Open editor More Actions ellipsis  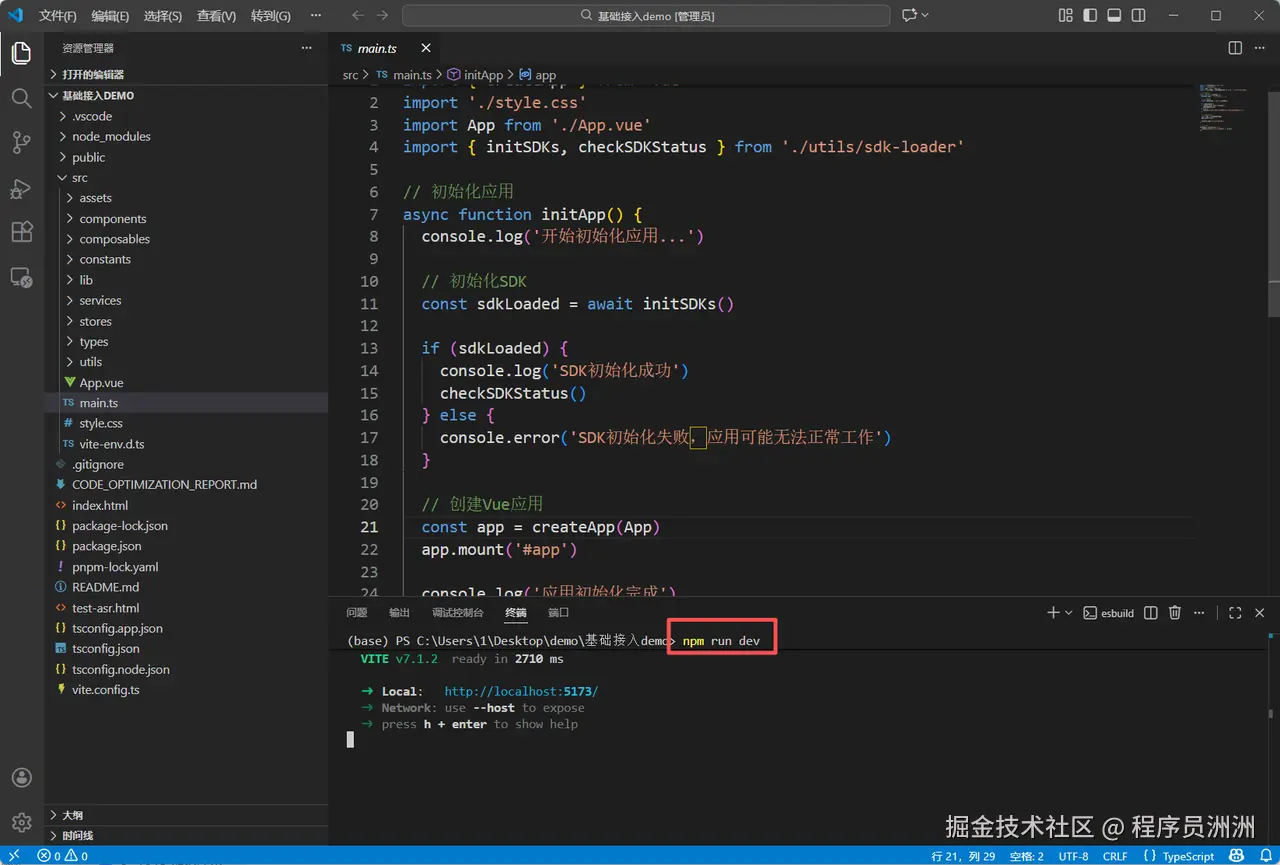tap(1260, 48)
